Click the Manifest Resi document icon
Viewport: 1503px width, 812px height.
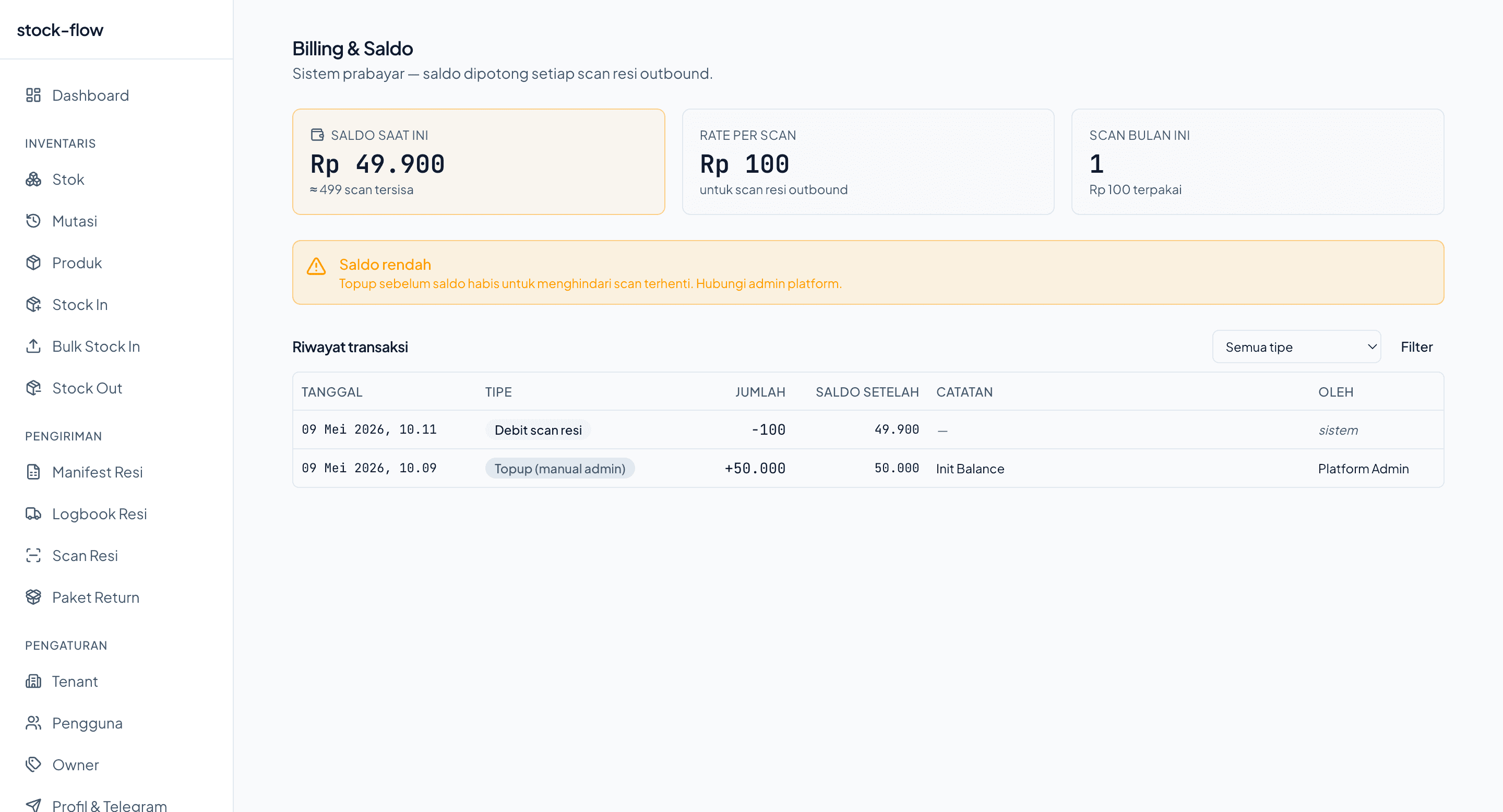click(33, 471)
